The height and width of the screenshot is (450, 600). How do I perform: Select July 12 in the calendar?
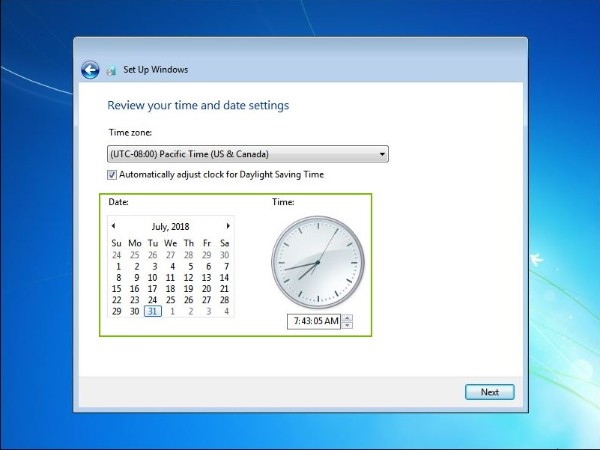[x=188, y=277]
